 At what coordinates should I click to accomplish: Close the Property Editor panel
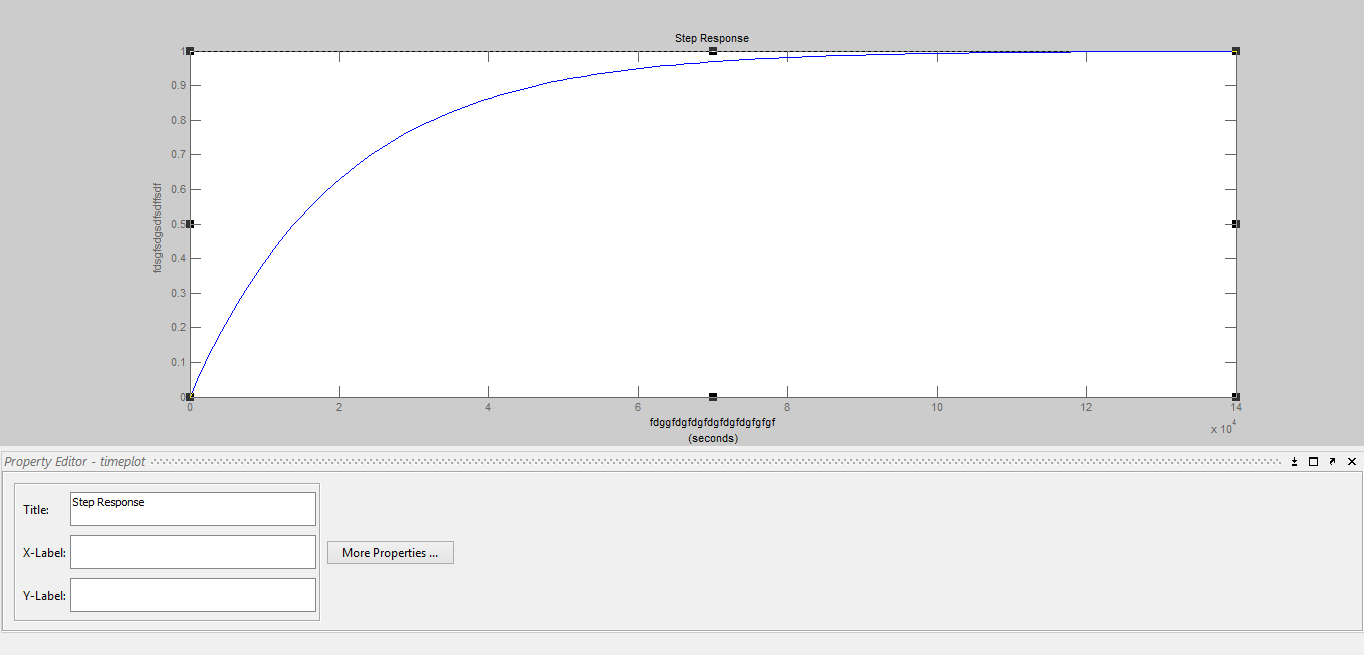[x=1352, y=461]
